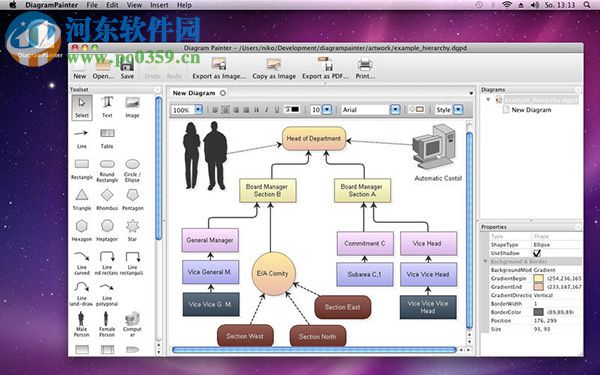Pick the Computer clipart tool
Viewport: 600px width, 375px height.
tap(132, 324)
